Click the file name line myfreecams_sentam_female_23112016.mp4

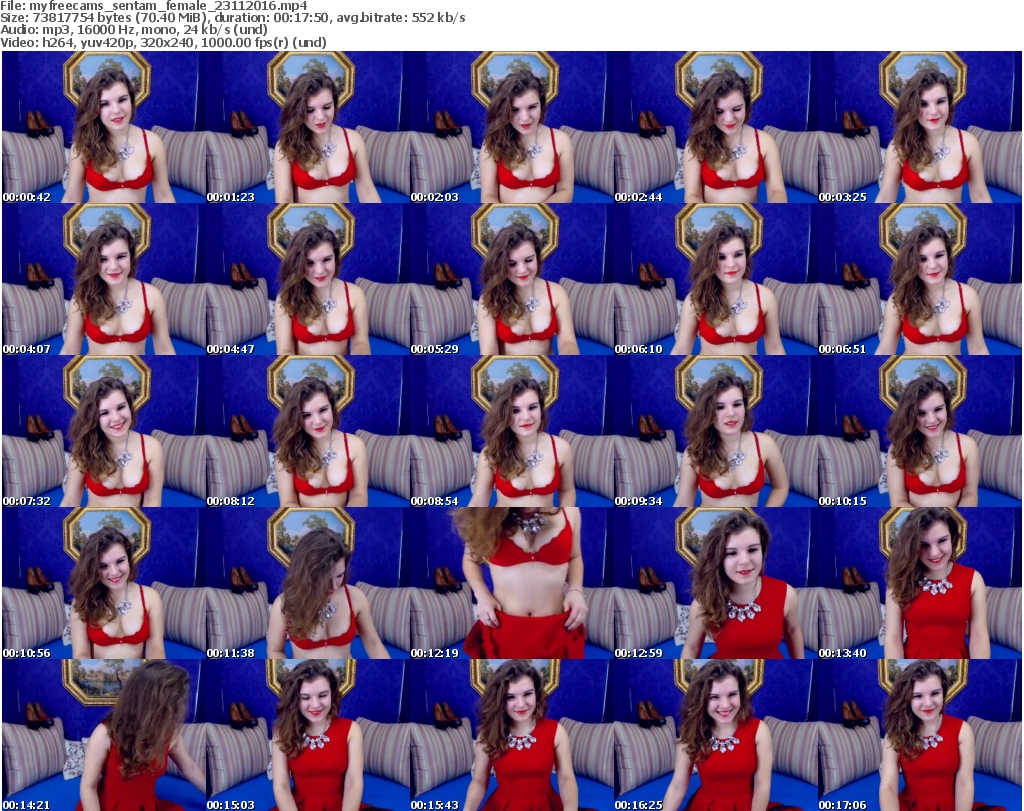click(153, 6)
